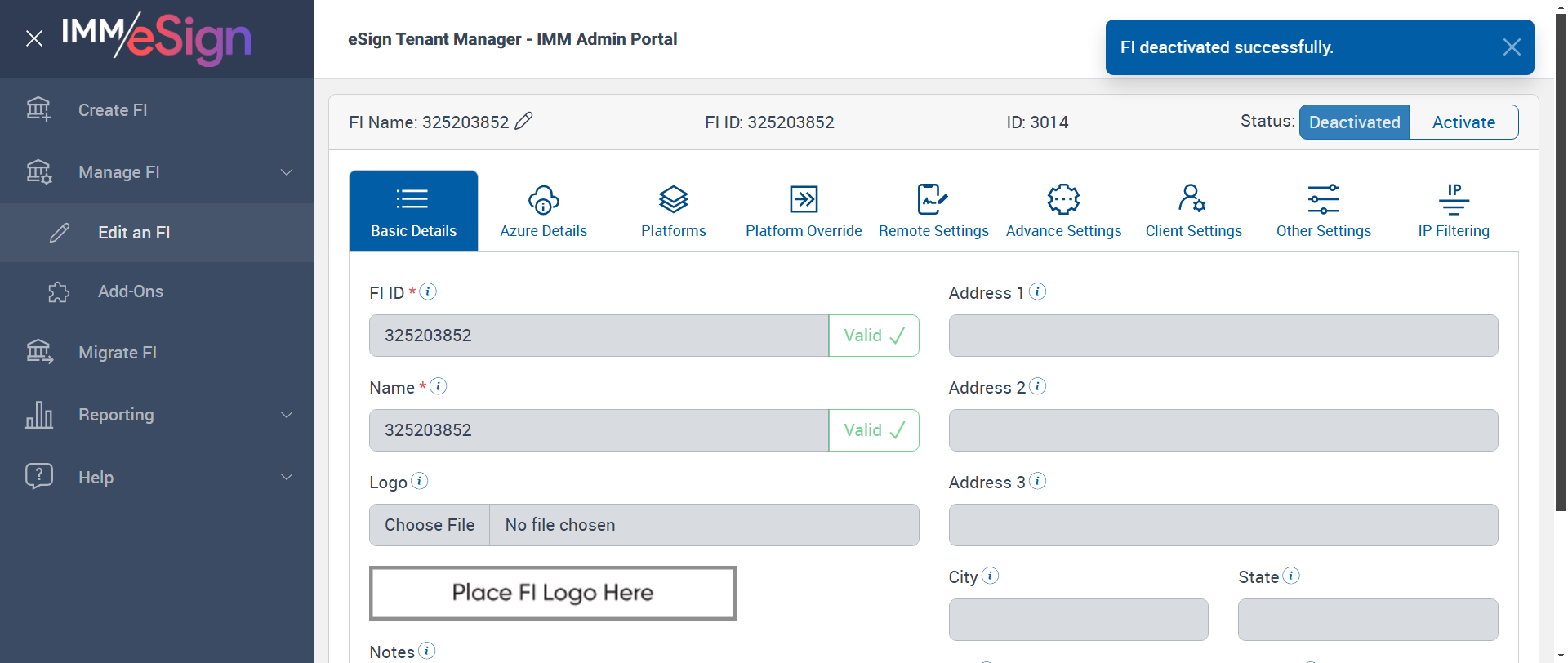The width and height of the screenshot is (1568, 663).
Task: Click the Choose File button
Action: point(430,525)
